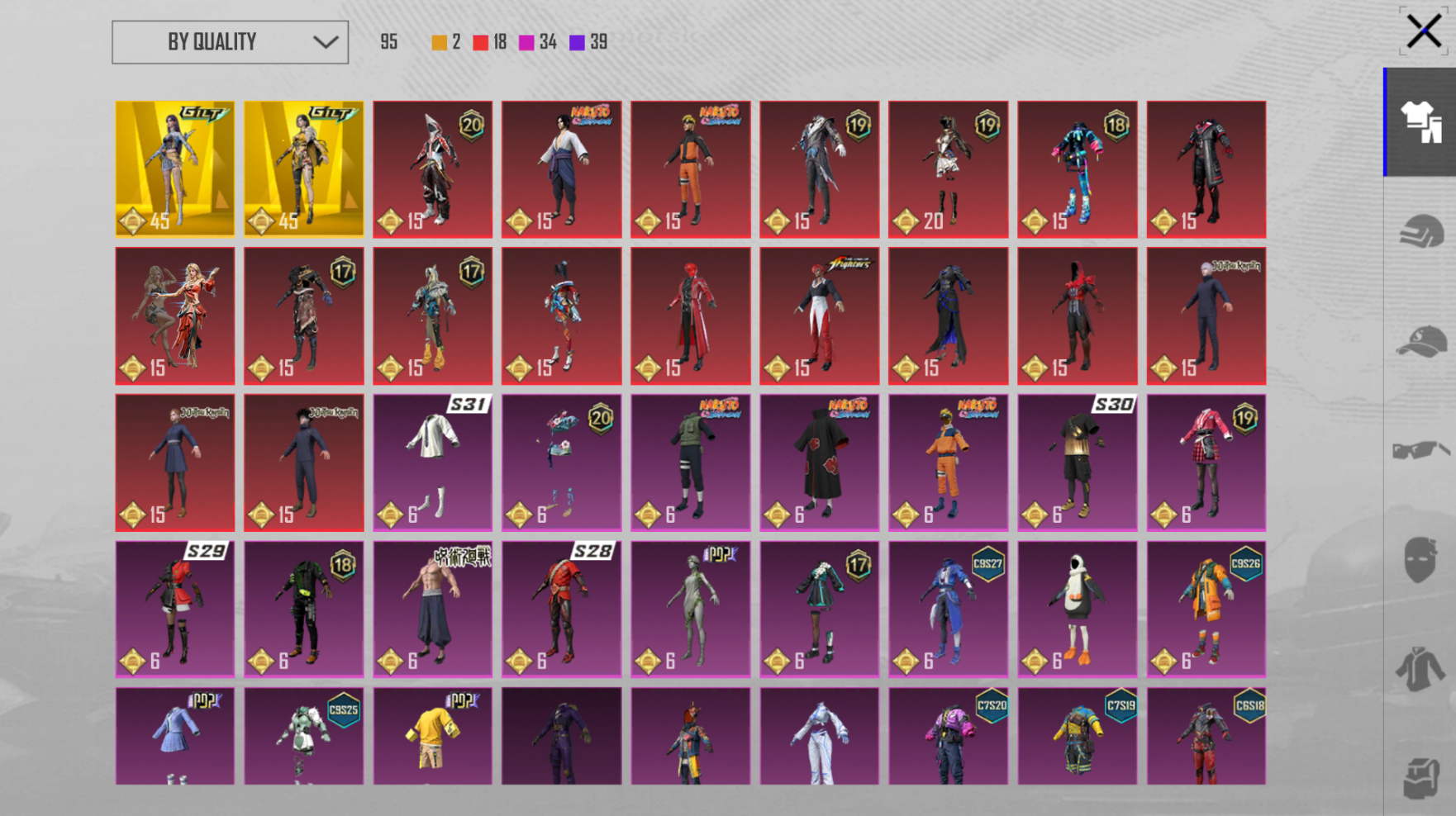Pick the S31 white shirt outfit

click(433, 463)
